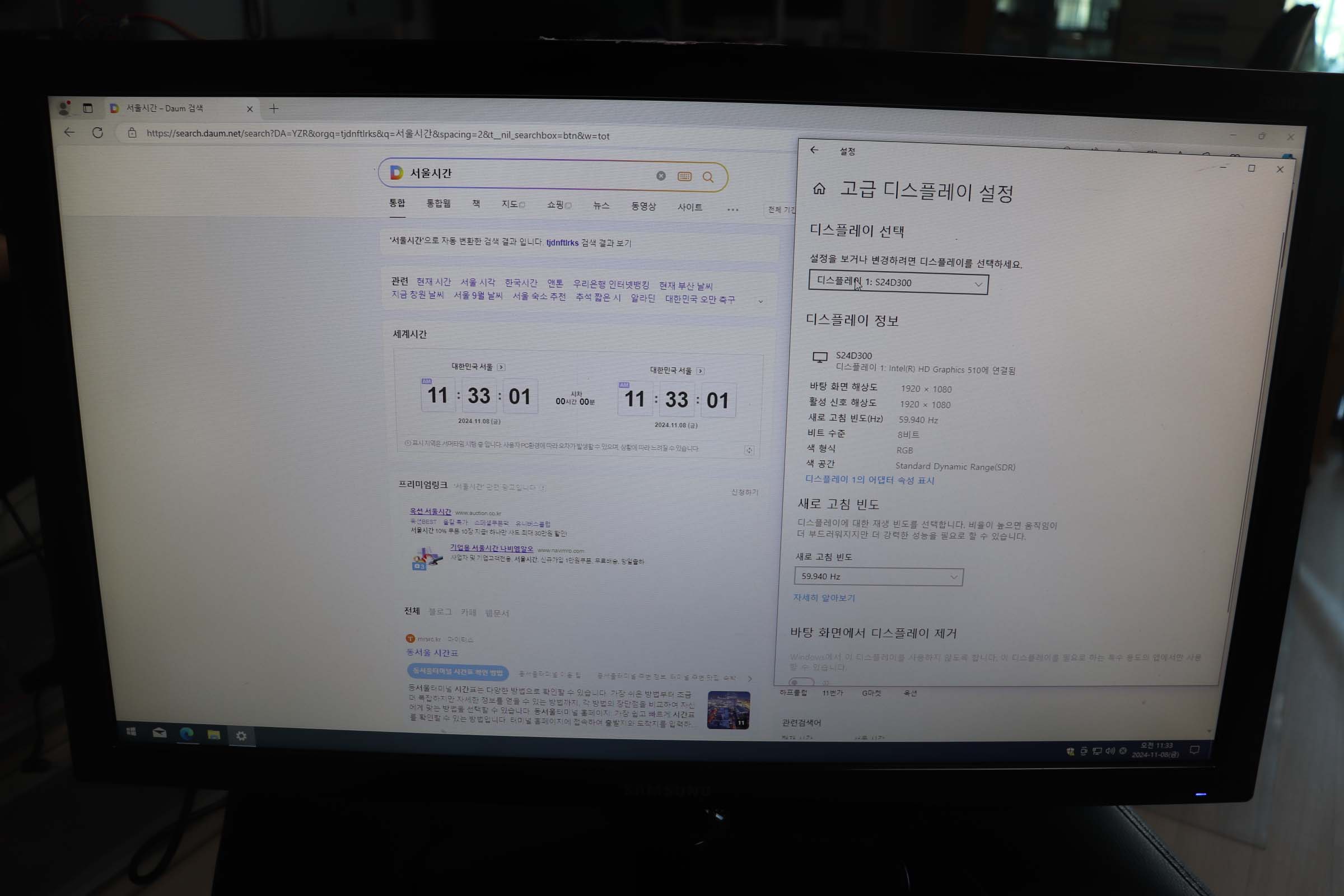Image resolution: width=1344 pixels, height=896 pixels.
Task: Open the Windows Start menu
Action: click(x=131, y=731)
